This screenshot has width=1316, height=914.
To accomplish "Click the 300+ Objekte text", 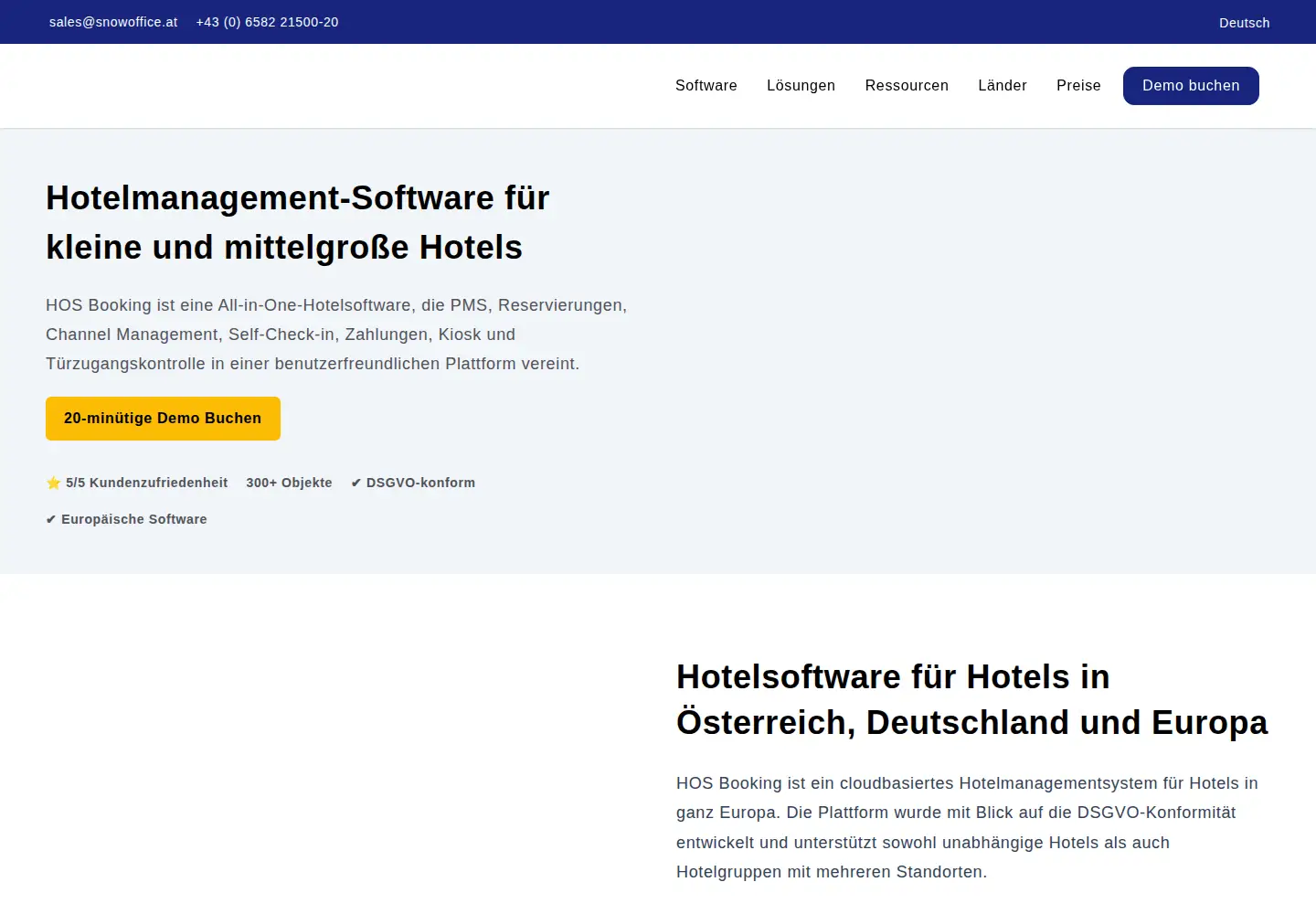I will pyautogui.click(x=289, y=483).
